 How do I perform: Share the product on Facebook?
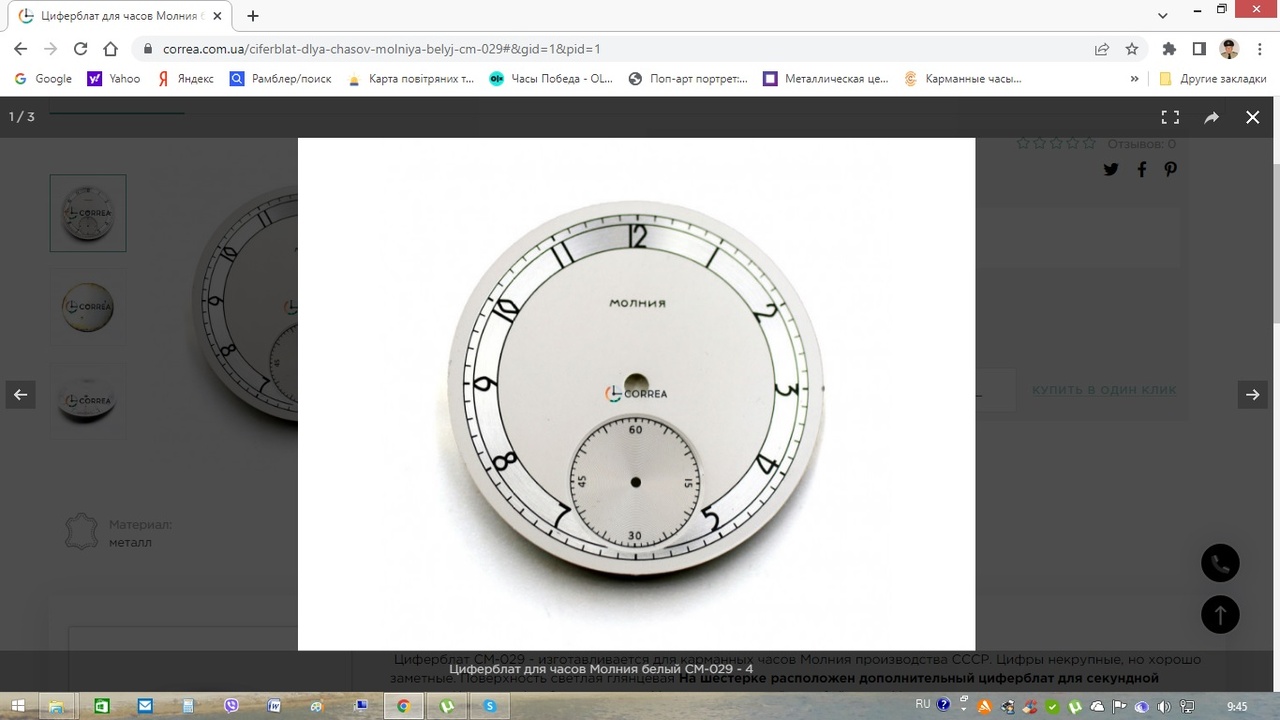pos(1141,169)
